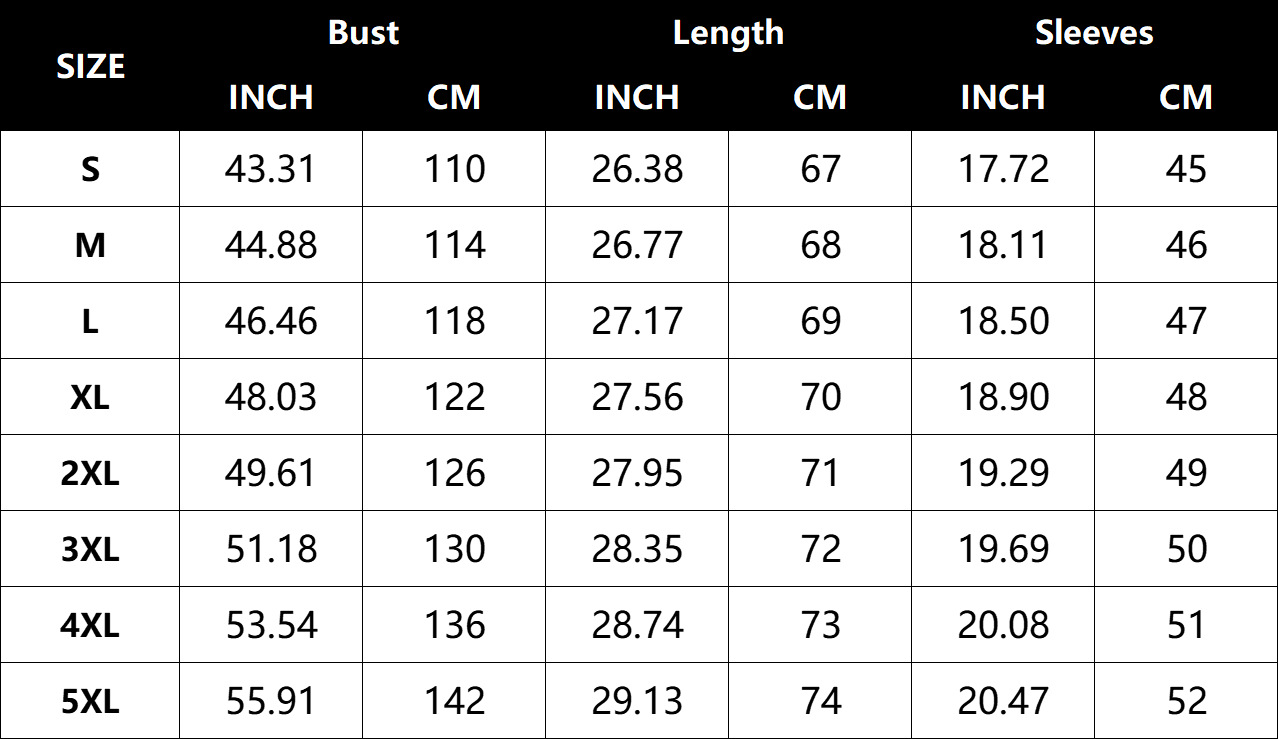Click the INCH subheader under Bust
This screenshot has height=739, width=1278.
tap(271, 97)
